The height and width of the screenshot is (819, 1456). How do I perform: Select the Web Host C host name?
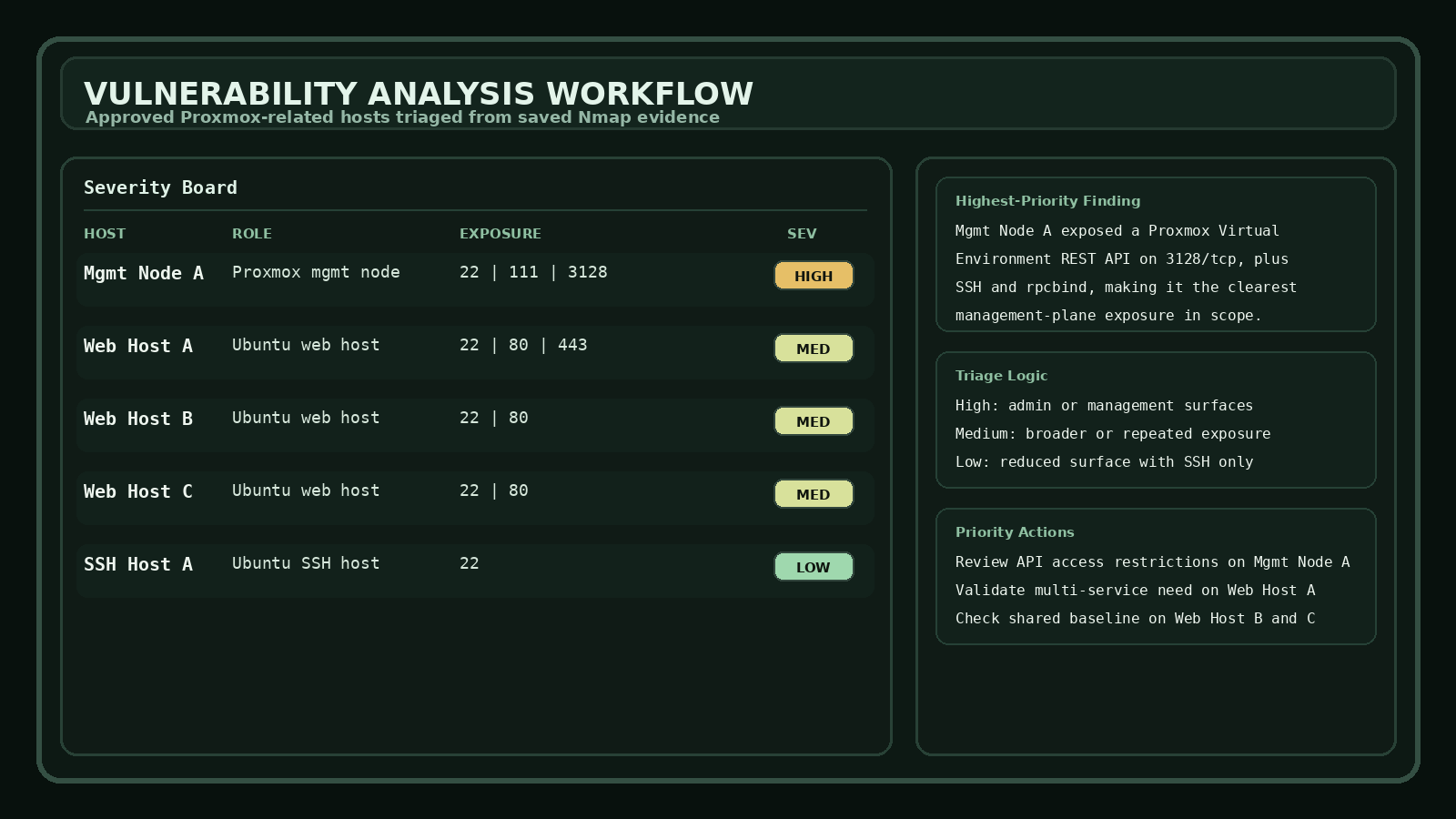tap(138, 491)
